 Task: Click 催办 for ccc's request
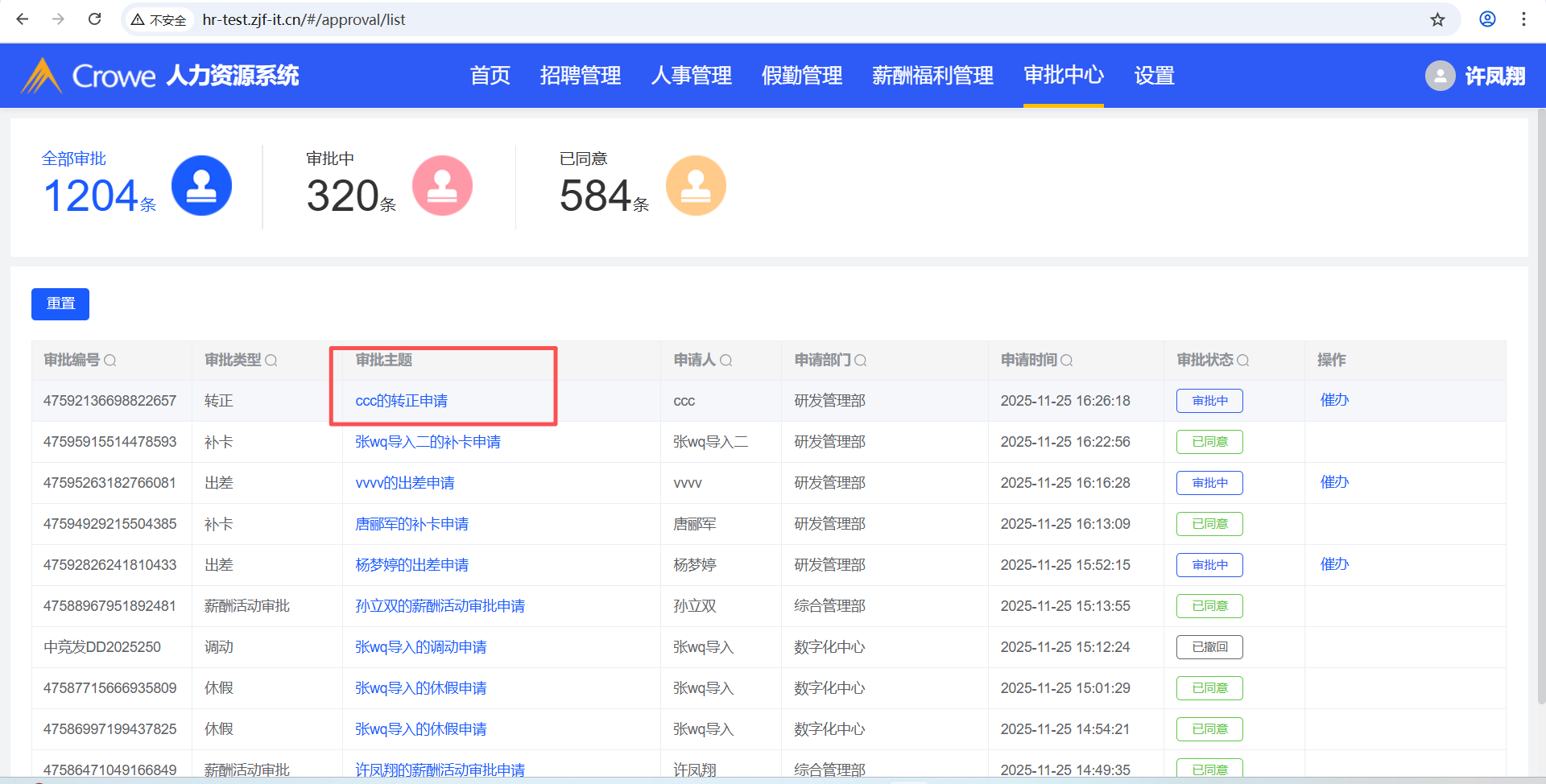pyautogui.click(x=1334, y=400)
